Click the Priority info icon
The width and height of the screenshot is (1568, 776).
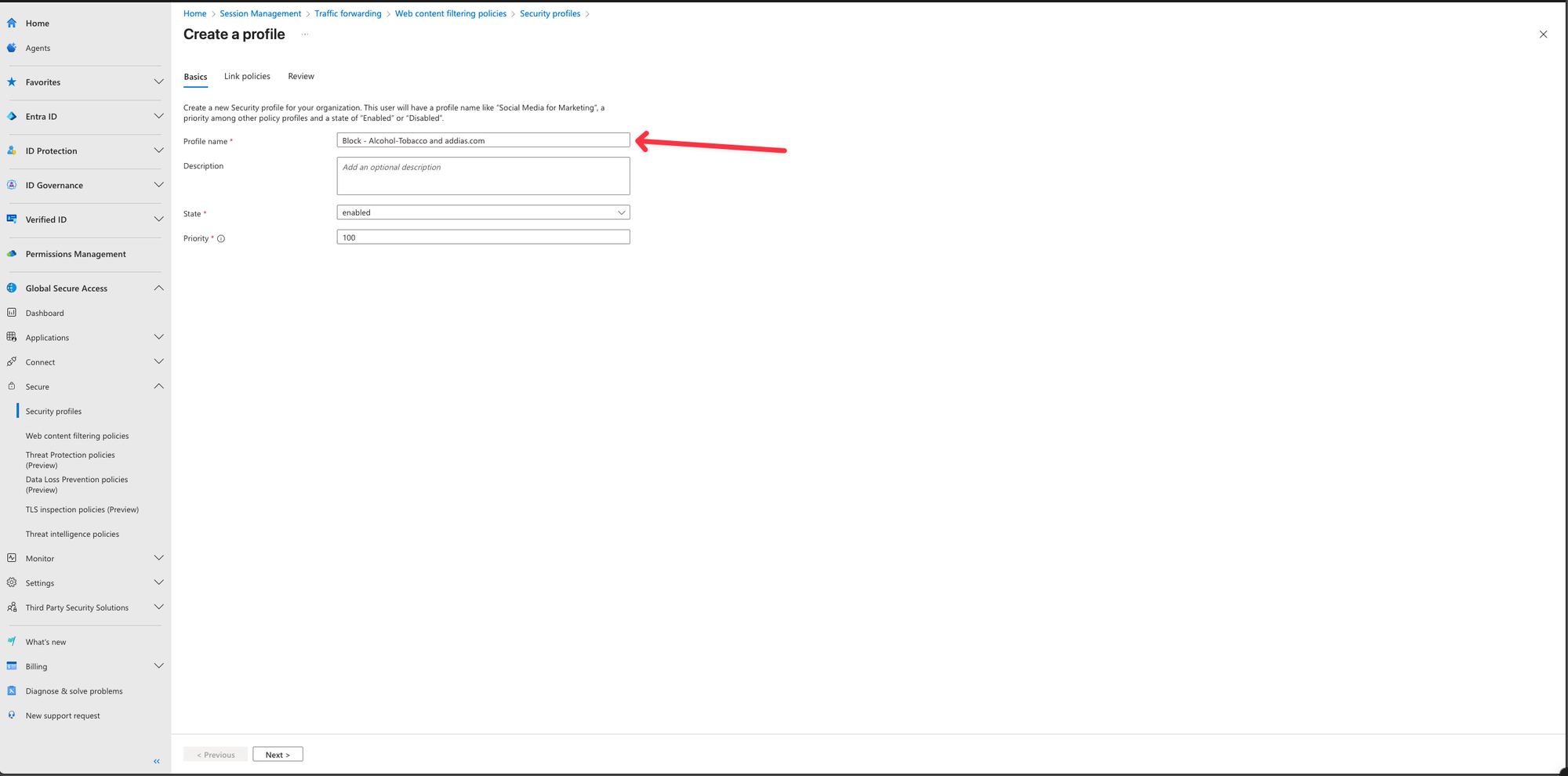pos(221,239)
